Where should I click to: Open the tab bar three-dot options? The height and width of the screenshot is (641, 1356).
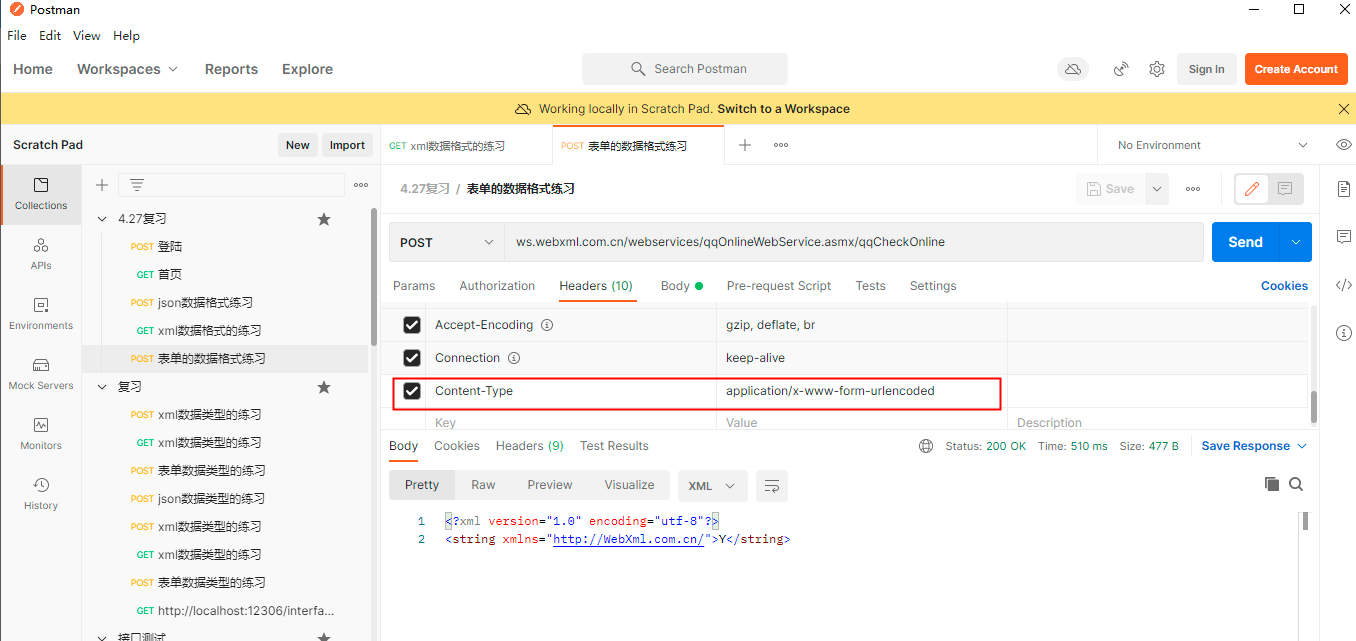tap(781, 145)
